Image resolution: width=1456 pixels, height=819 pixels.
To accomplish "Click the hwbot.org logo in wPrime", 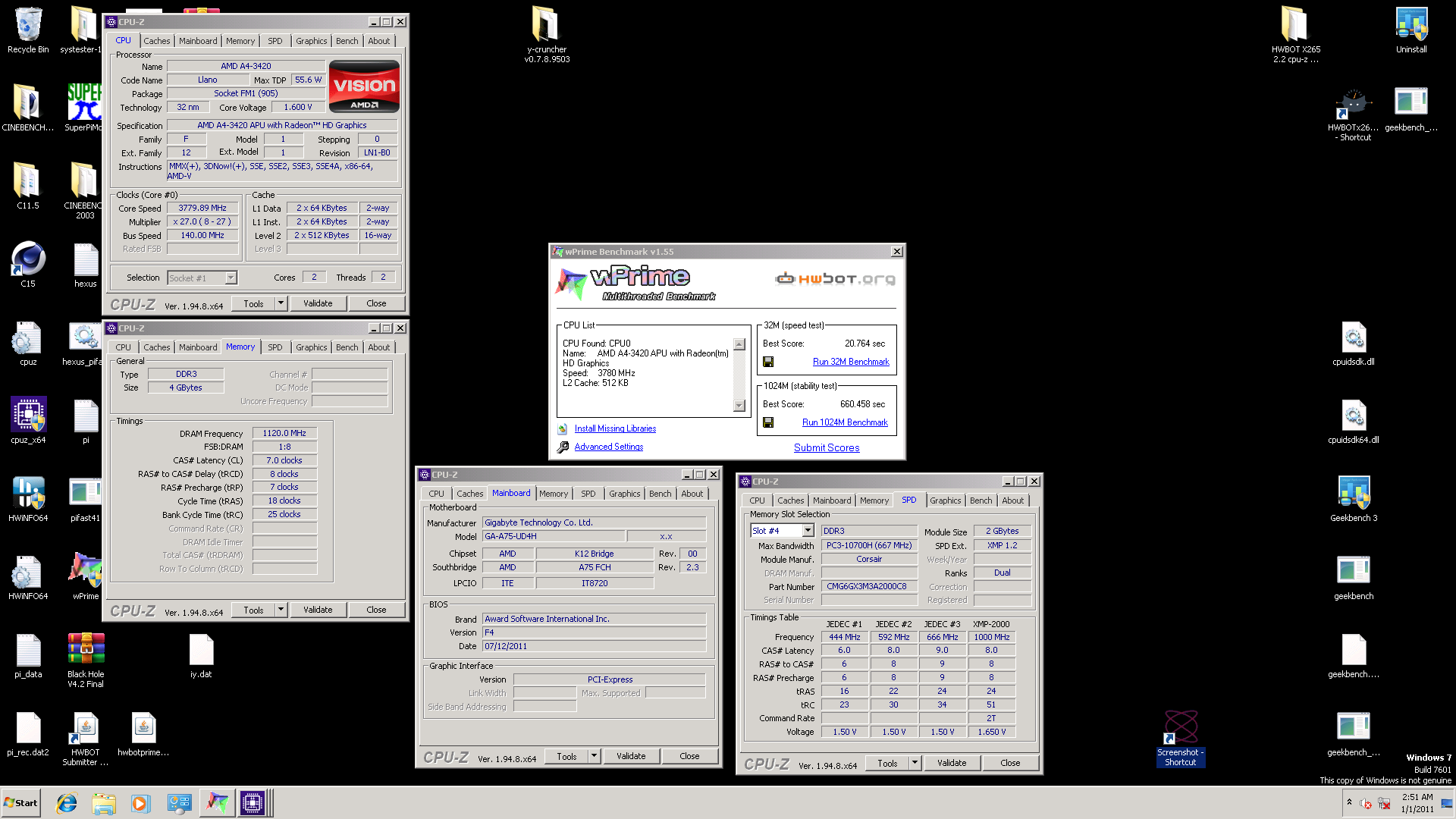I will click(x=835, y=279).
